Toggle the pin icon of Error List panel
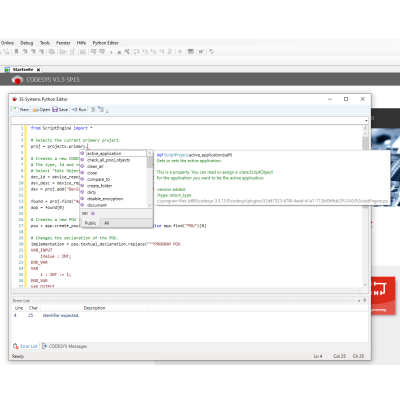 (365, 300)
